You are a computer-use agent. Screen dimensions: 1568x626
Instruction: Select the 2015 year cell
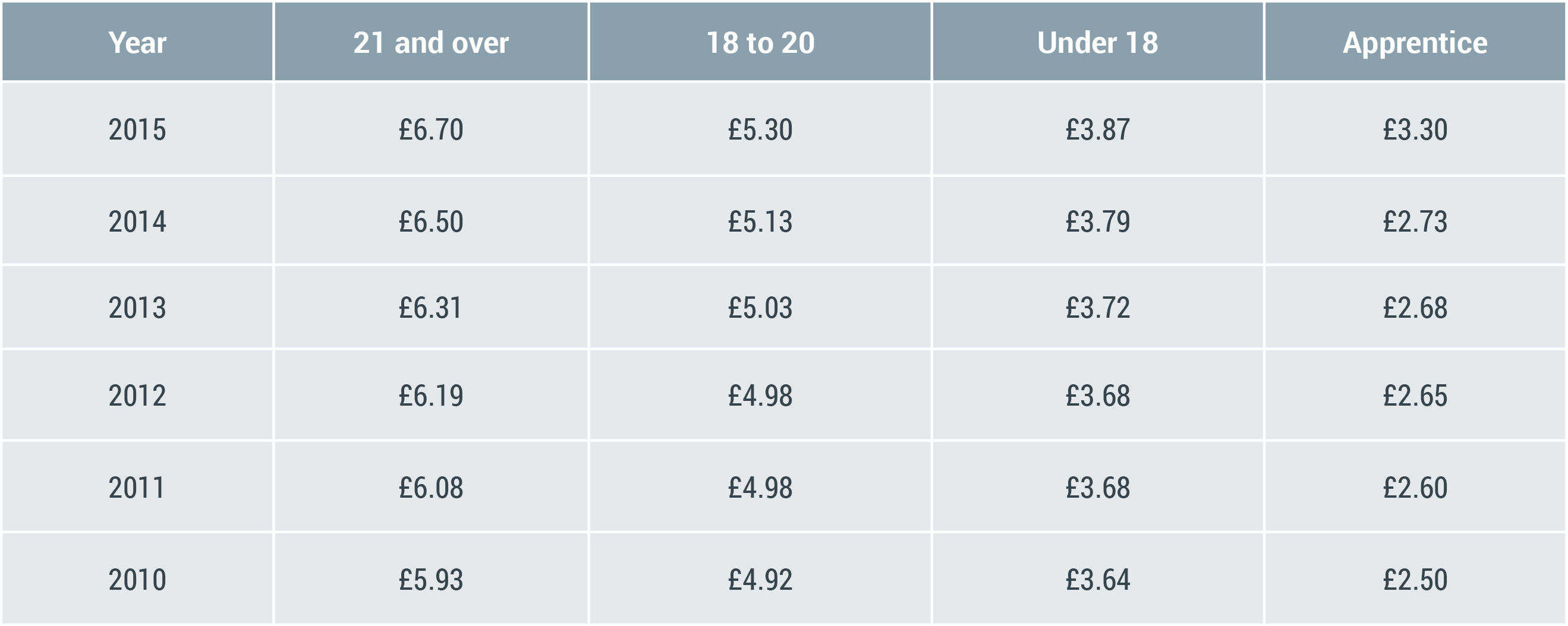tap(137, 129)
